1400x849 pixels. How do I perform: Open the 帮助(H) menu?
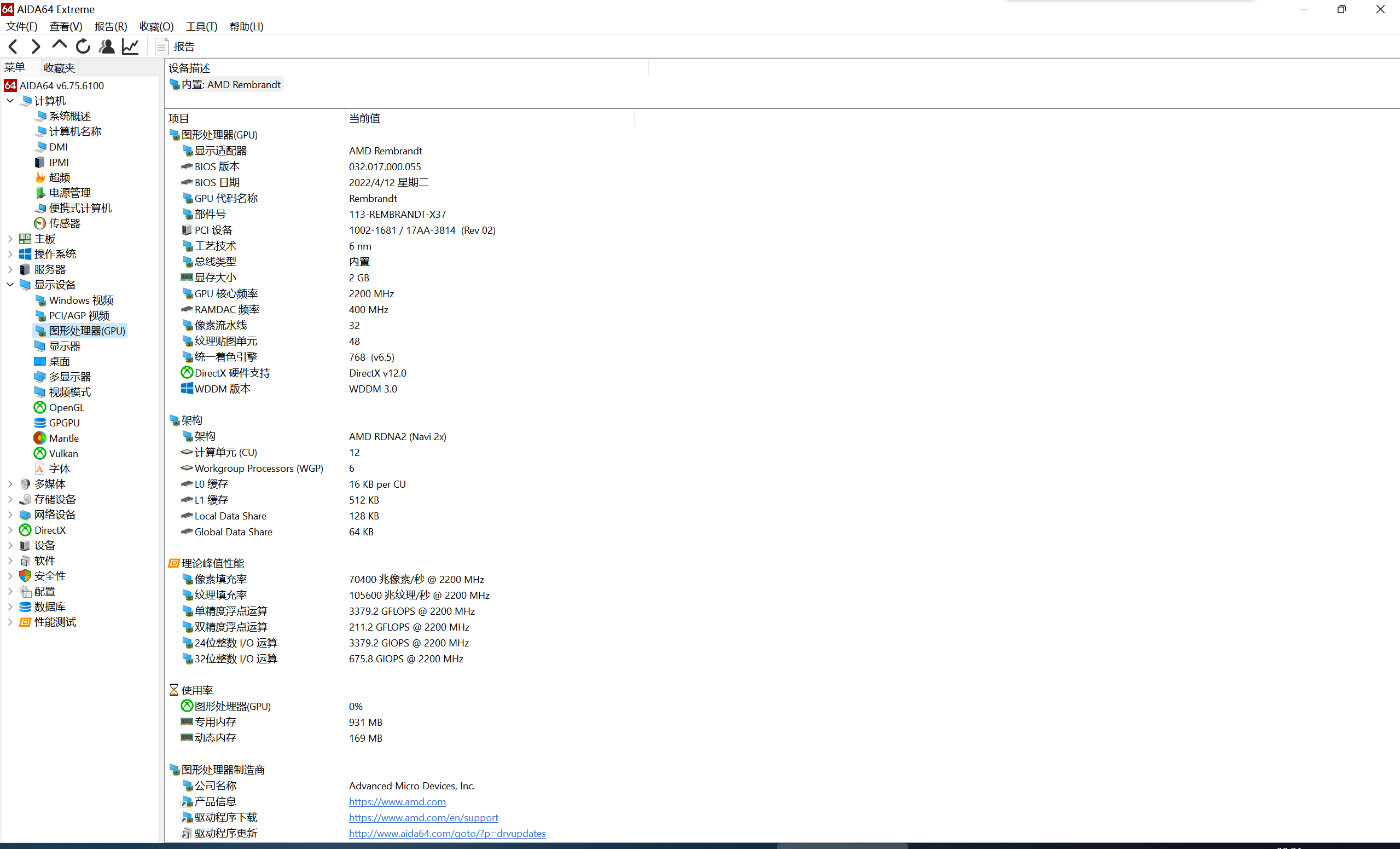246,26
